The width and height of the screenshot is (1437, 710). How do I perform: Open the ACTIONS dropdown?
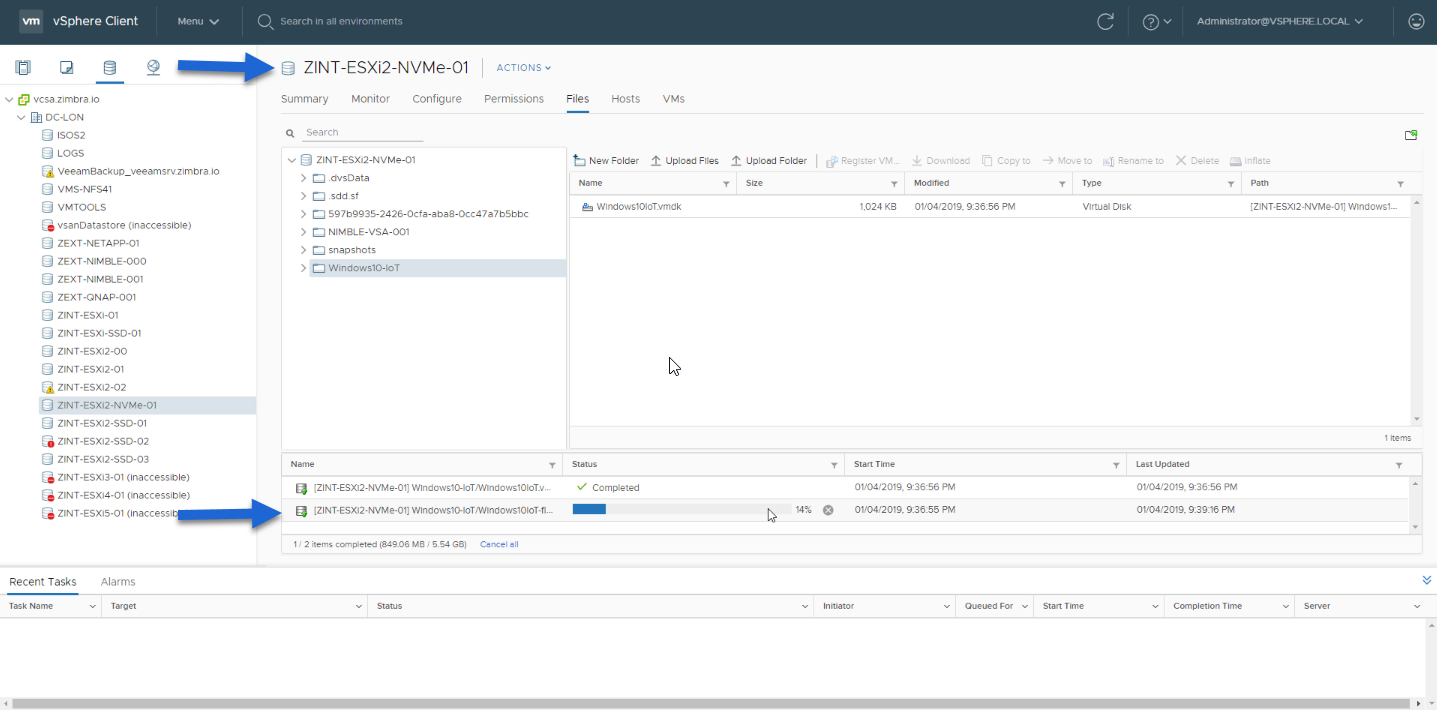pos(523,68)
